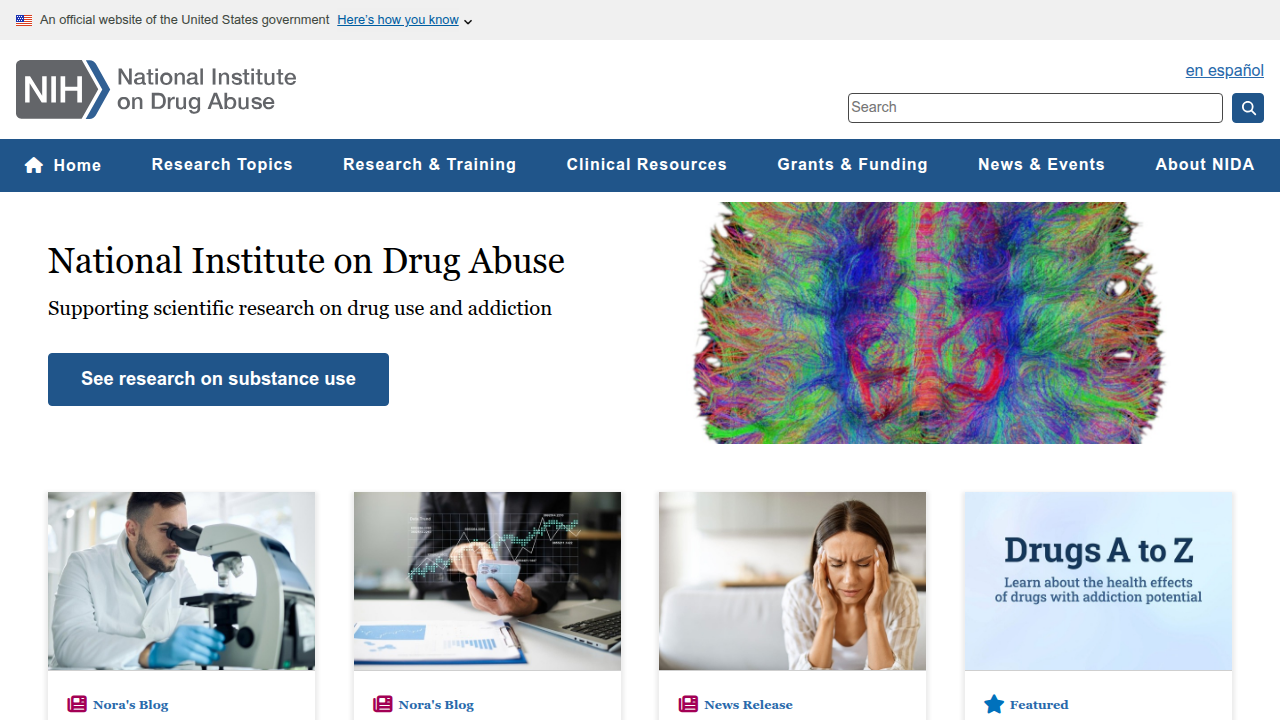Click the NIH logo

click(63, 89)
